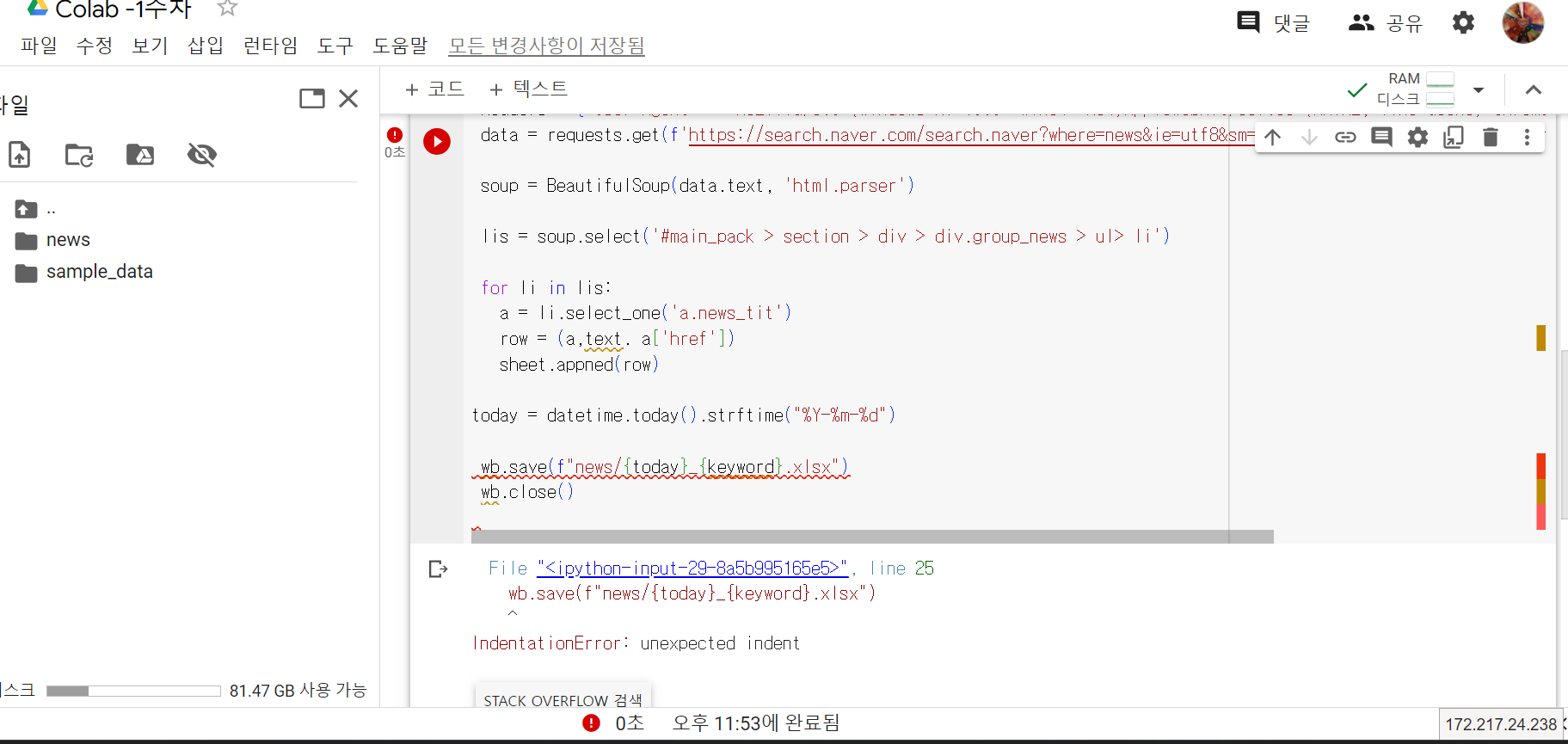1568x744 pixels.
Task: Open the 삽입 menu
Action: tap(206, 46)
